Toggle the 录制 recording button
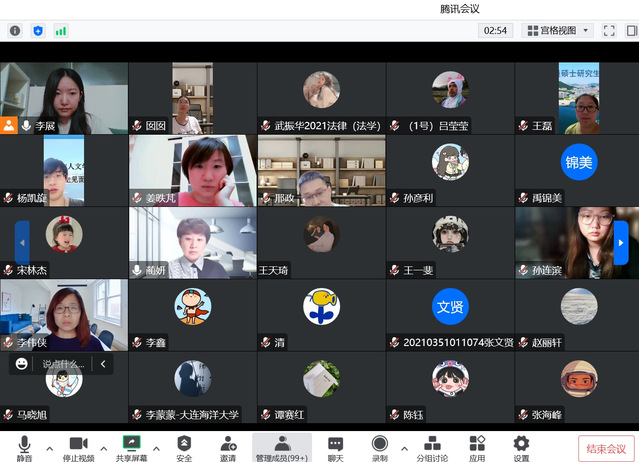This screenshot has width=639, height=462. pos(380,447)
